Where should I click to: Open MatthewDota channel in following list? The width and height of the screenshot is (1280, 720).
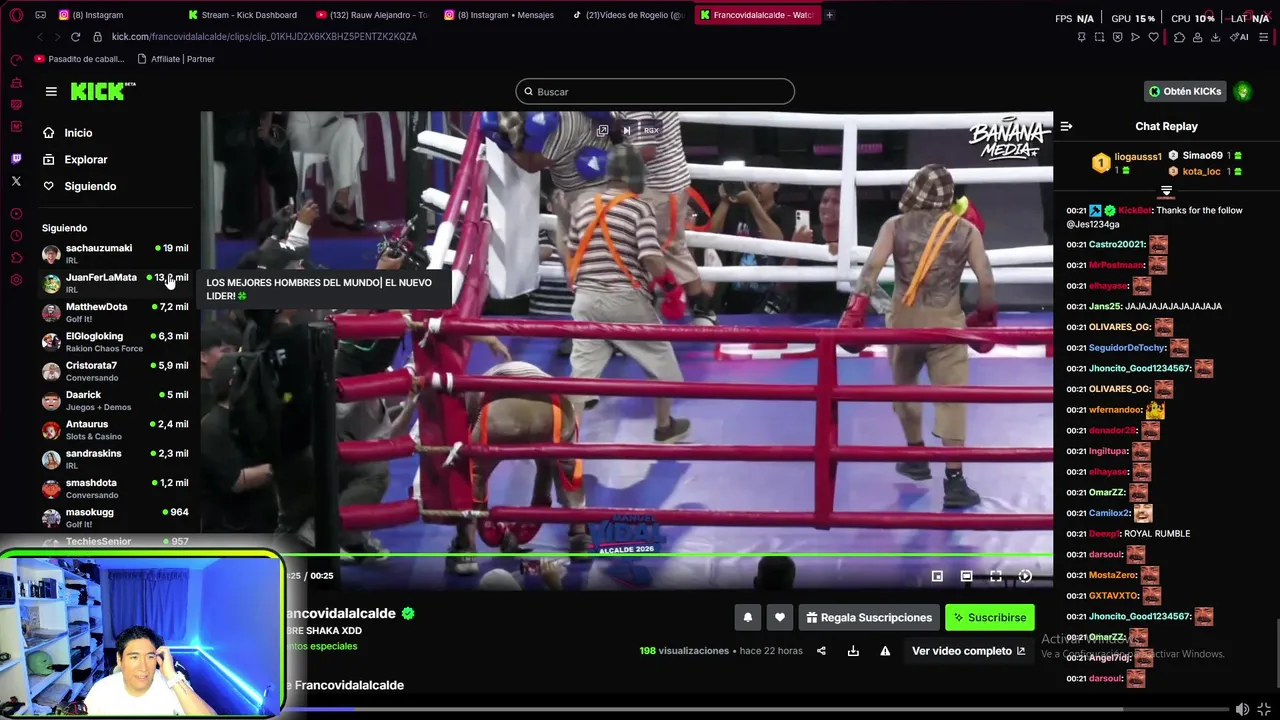coord(115,312)
